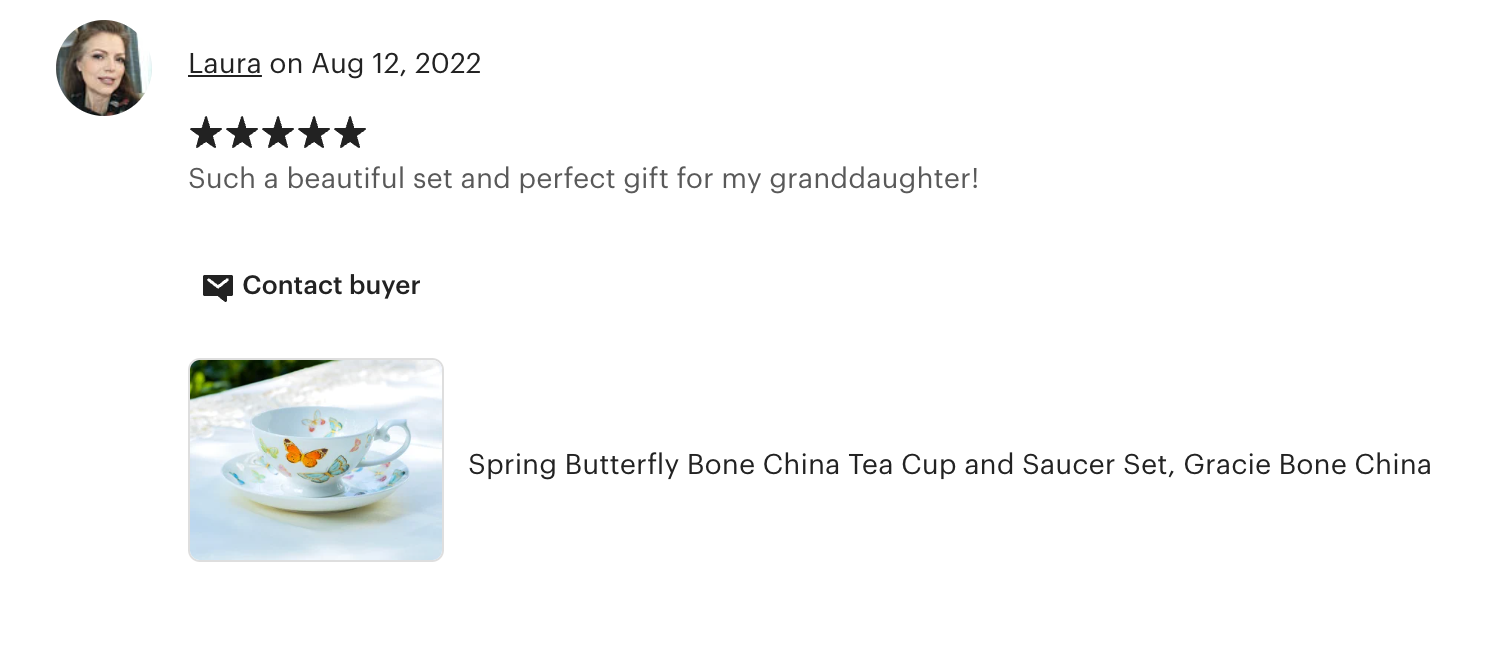
Task: Open the Spring Butterfly tea cup listing title
Action: pos(949,465)
